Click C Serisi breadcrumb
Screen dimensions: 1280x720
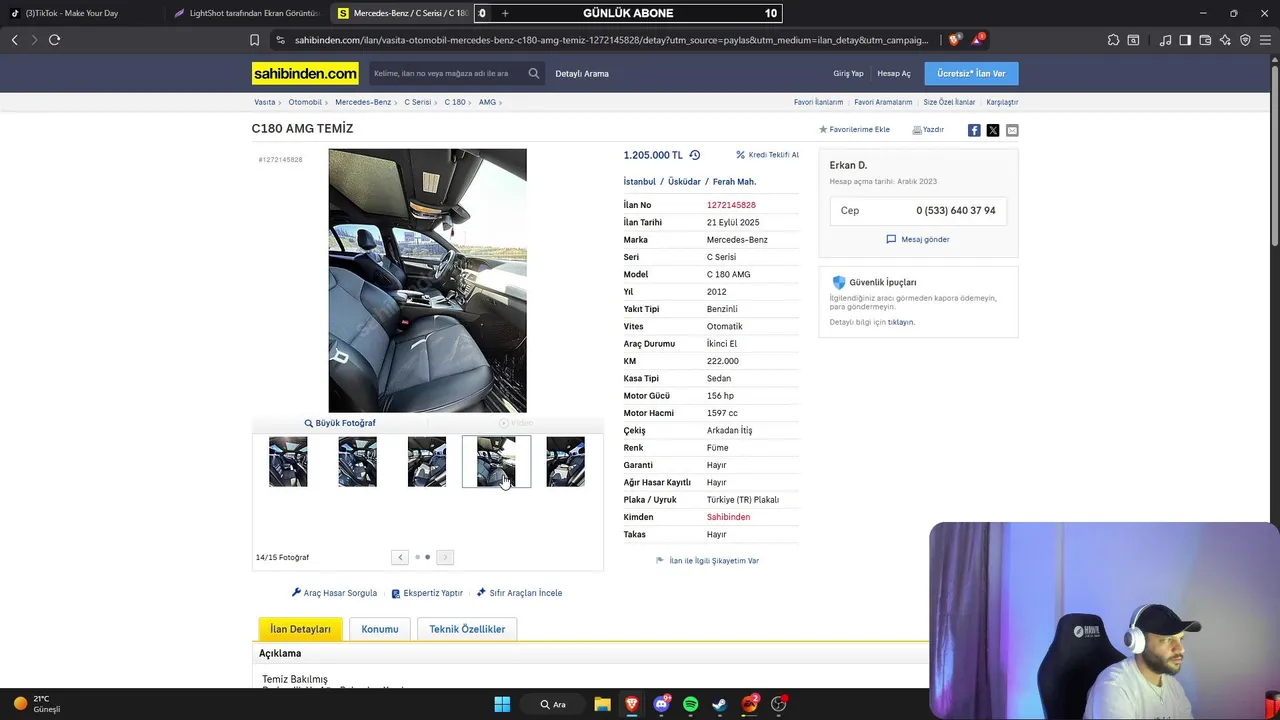(x=418, y=102)
